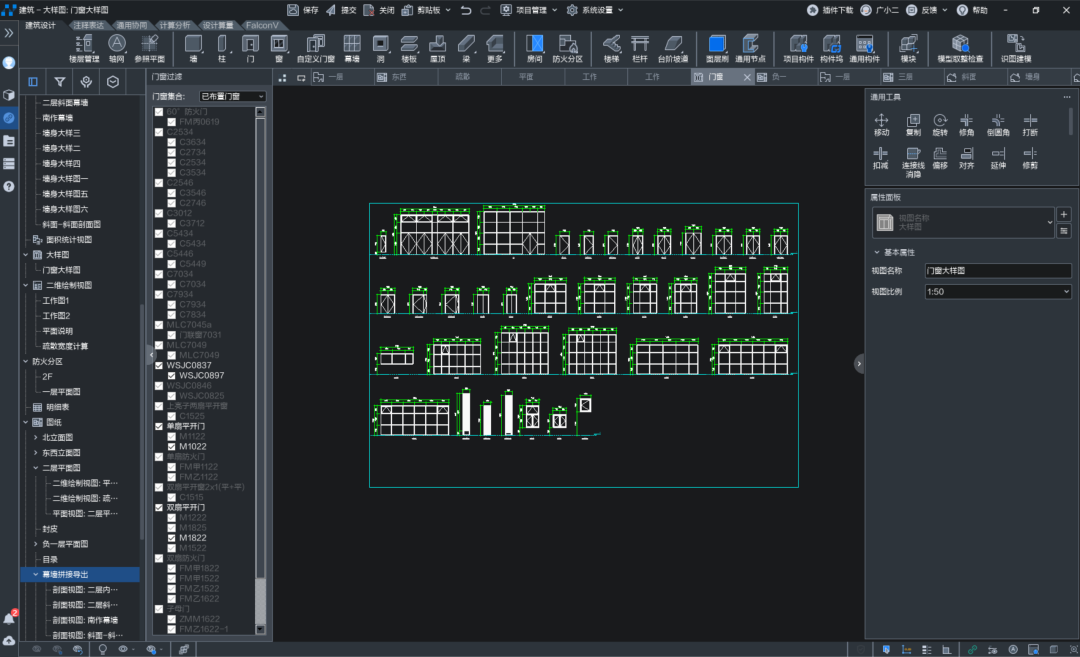
Task: Select the 轴网 (grid) tool
Action: (x=117, y=48)
